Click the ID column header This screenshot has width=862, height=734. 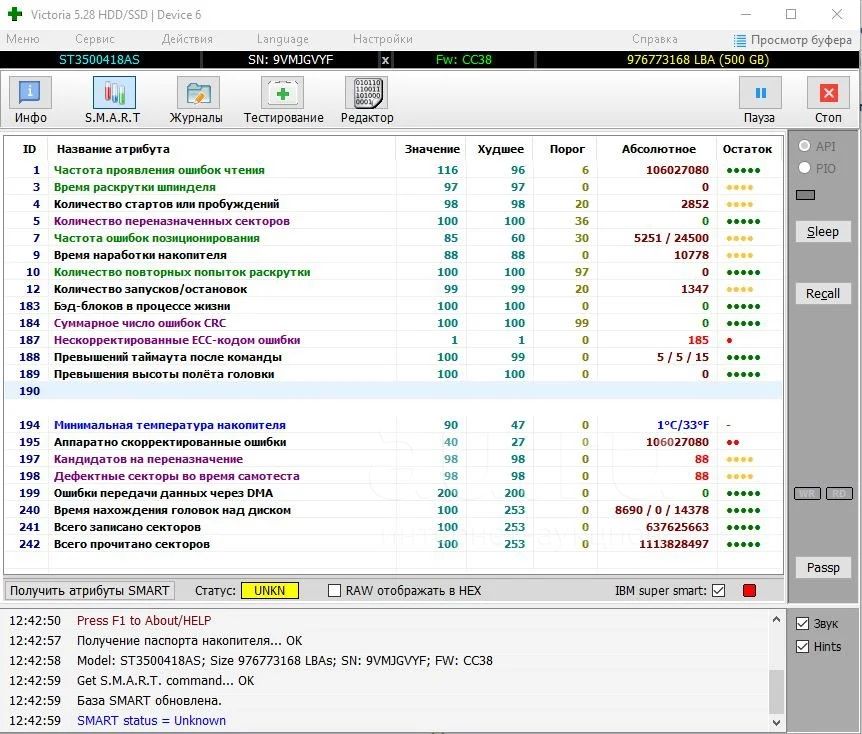[x=29, y=149]
